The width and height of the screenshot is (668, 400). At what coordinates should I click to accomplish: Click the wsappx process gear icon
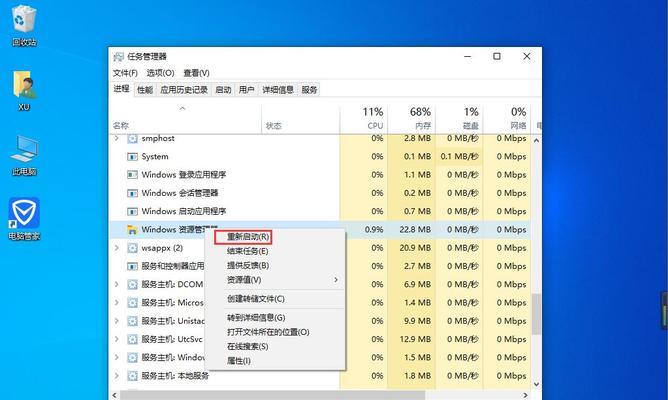click(132, 248)
